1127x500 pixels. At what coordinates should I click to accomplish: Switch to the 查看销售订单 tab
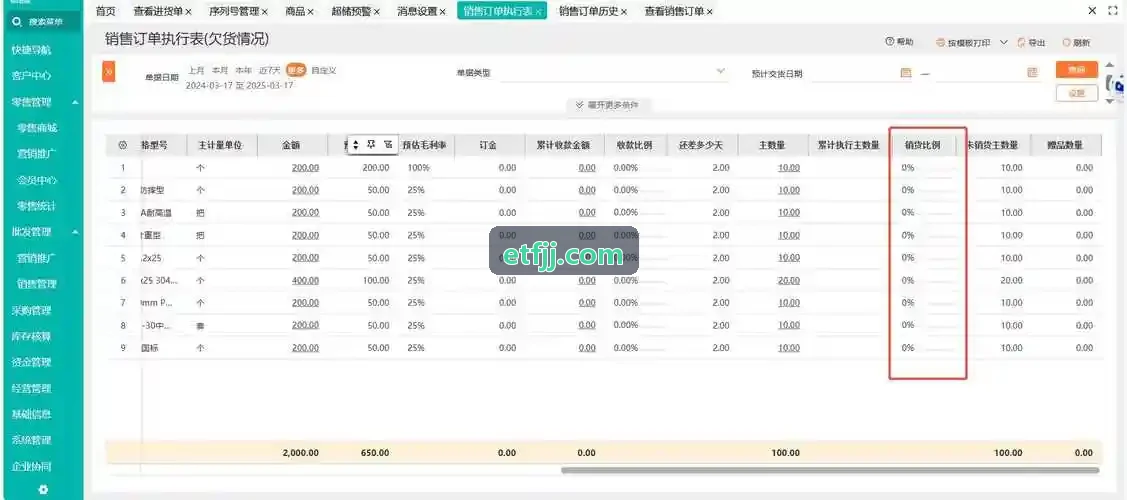[674, 11]
